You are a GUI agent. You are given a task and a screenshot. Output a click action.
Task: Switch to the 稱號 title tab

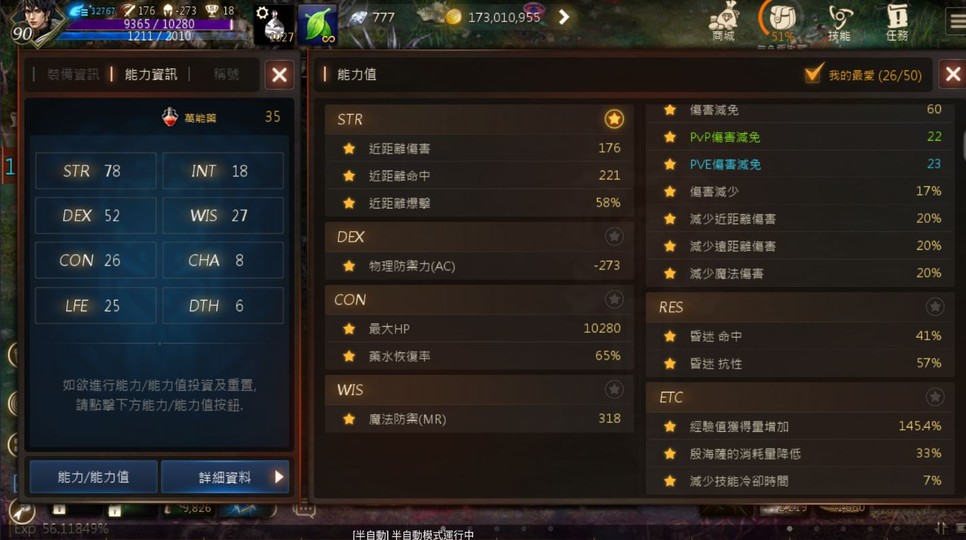(226, 75)
